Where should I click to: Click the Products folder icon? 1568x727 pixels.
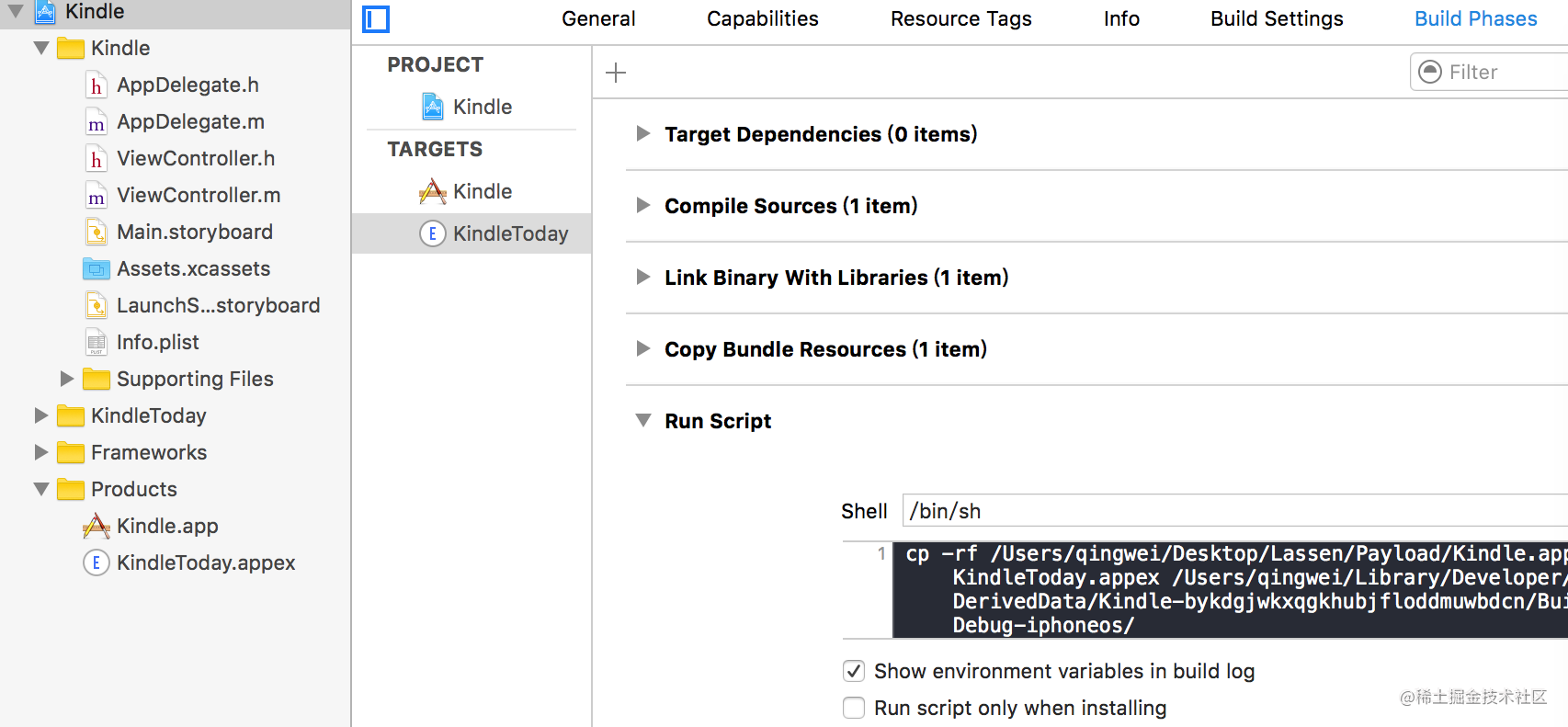click(x=71, y=489)
